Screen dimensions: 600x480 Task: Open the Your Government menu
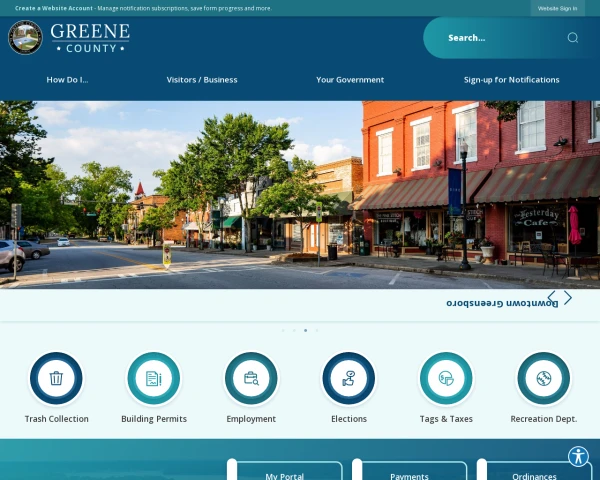click(350, 80)
